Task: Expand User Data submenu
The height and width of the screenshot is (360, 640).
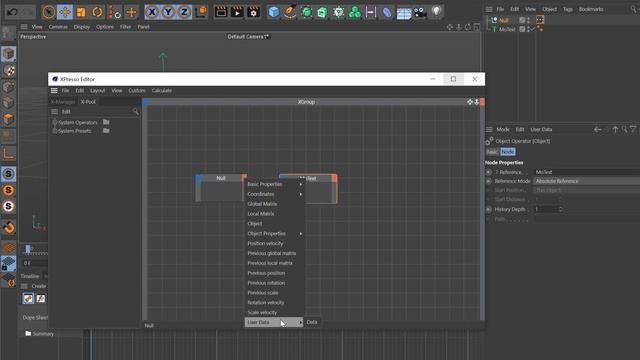Action: (x=274, y=322)
